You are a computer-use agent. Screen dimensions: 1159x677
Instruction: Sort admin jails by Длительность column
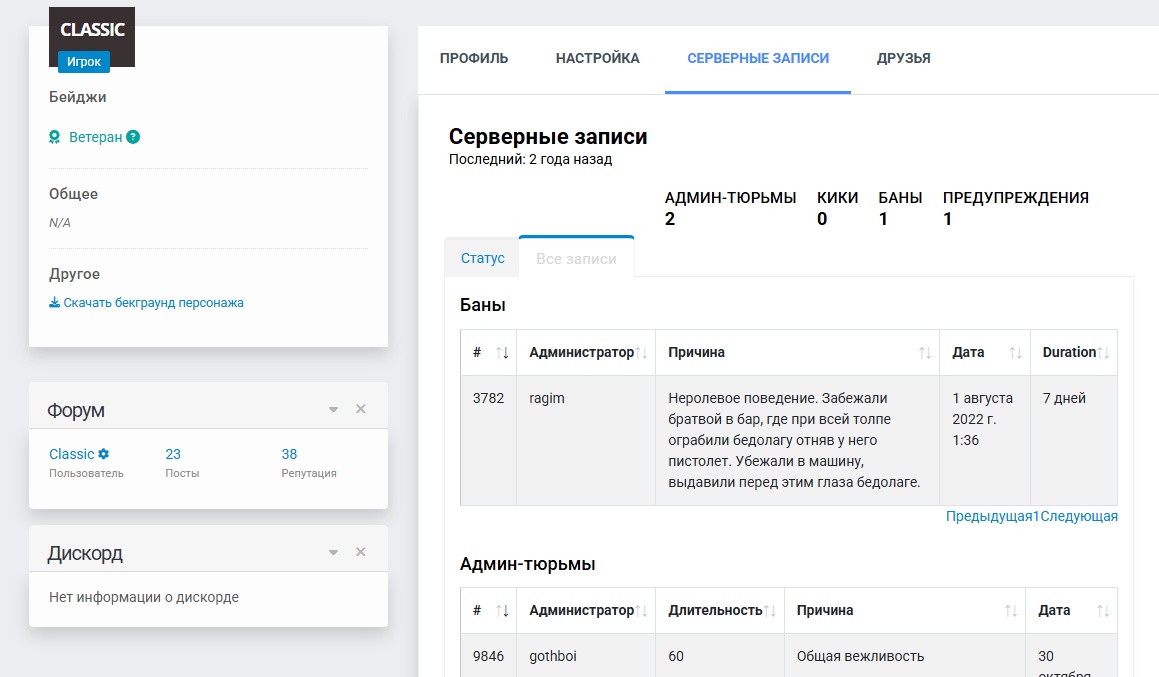(x=770, y=610)
